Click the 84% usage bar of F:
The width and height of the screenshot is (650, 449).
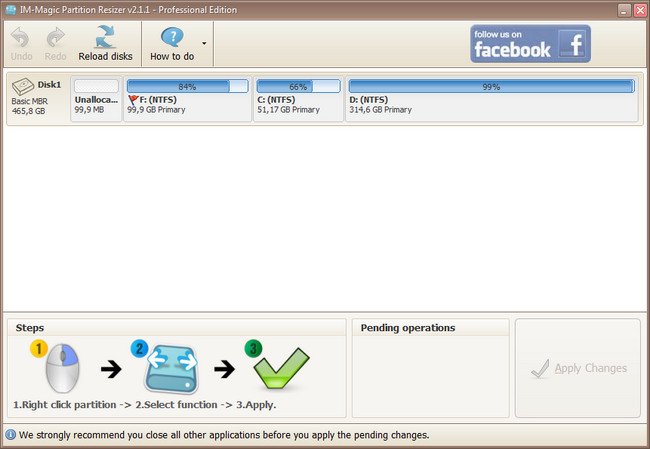click(x=187, y=86)
